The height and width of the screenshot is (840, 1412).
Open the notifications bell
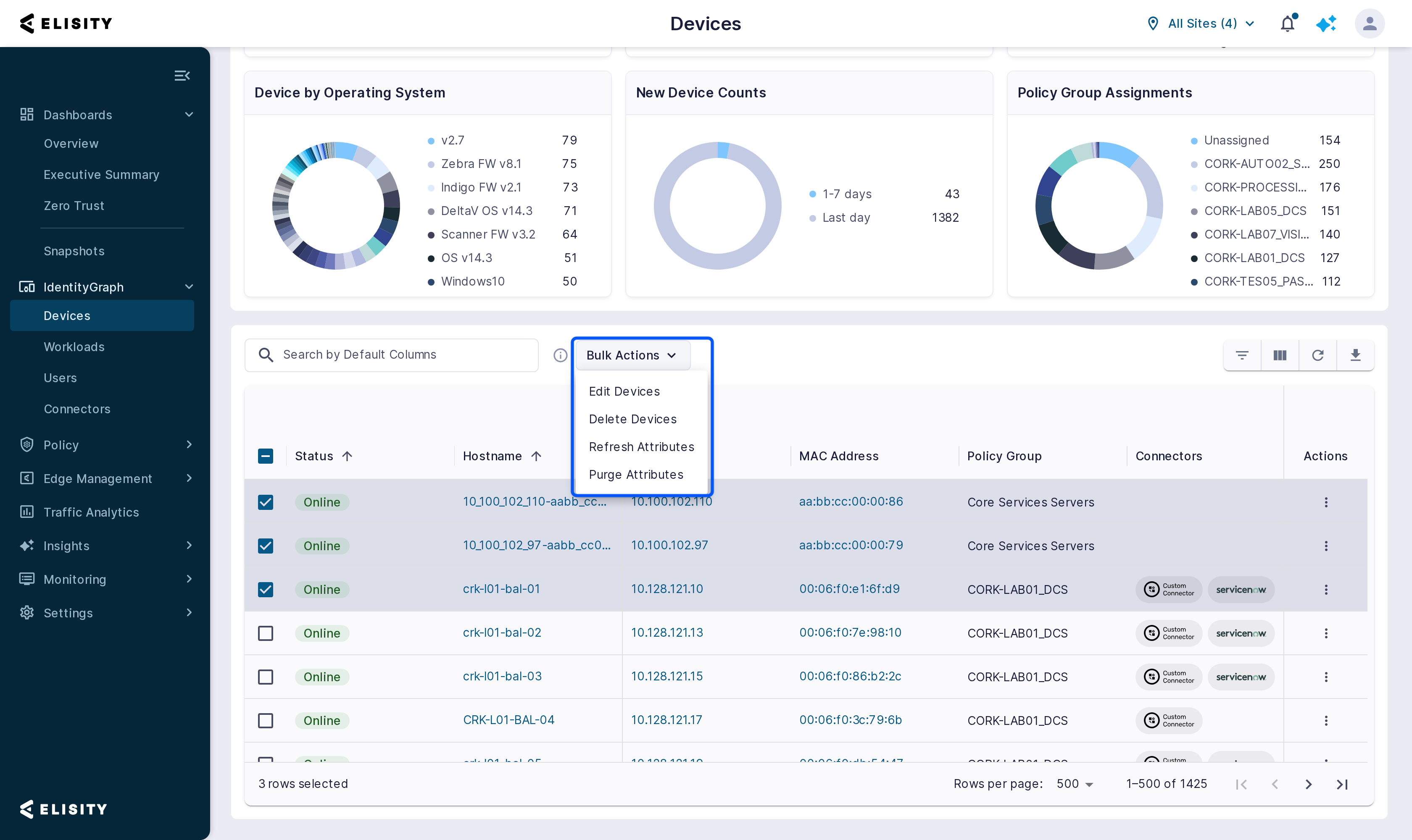pos(1287,24)
